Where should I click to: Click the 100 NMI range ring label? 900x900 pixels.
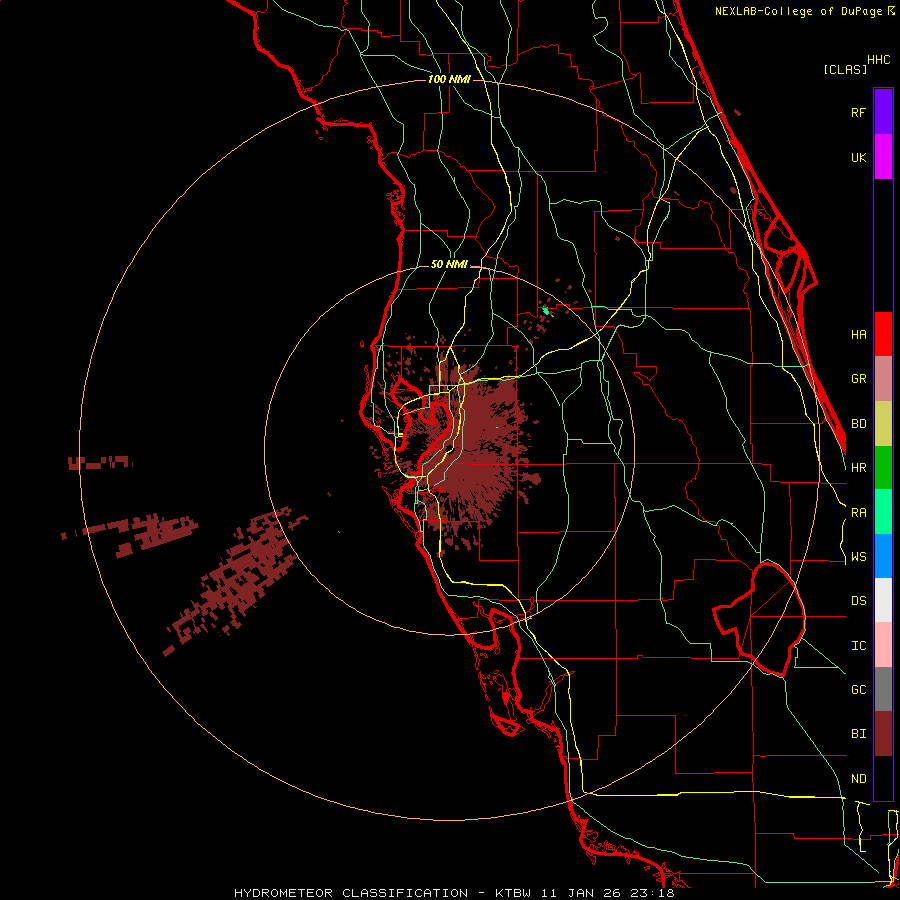(449, 79)
